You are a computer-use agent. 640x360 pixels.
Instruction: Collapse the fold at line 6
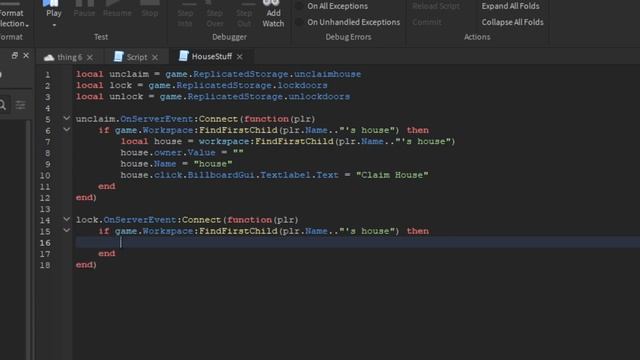coord(67,130)
